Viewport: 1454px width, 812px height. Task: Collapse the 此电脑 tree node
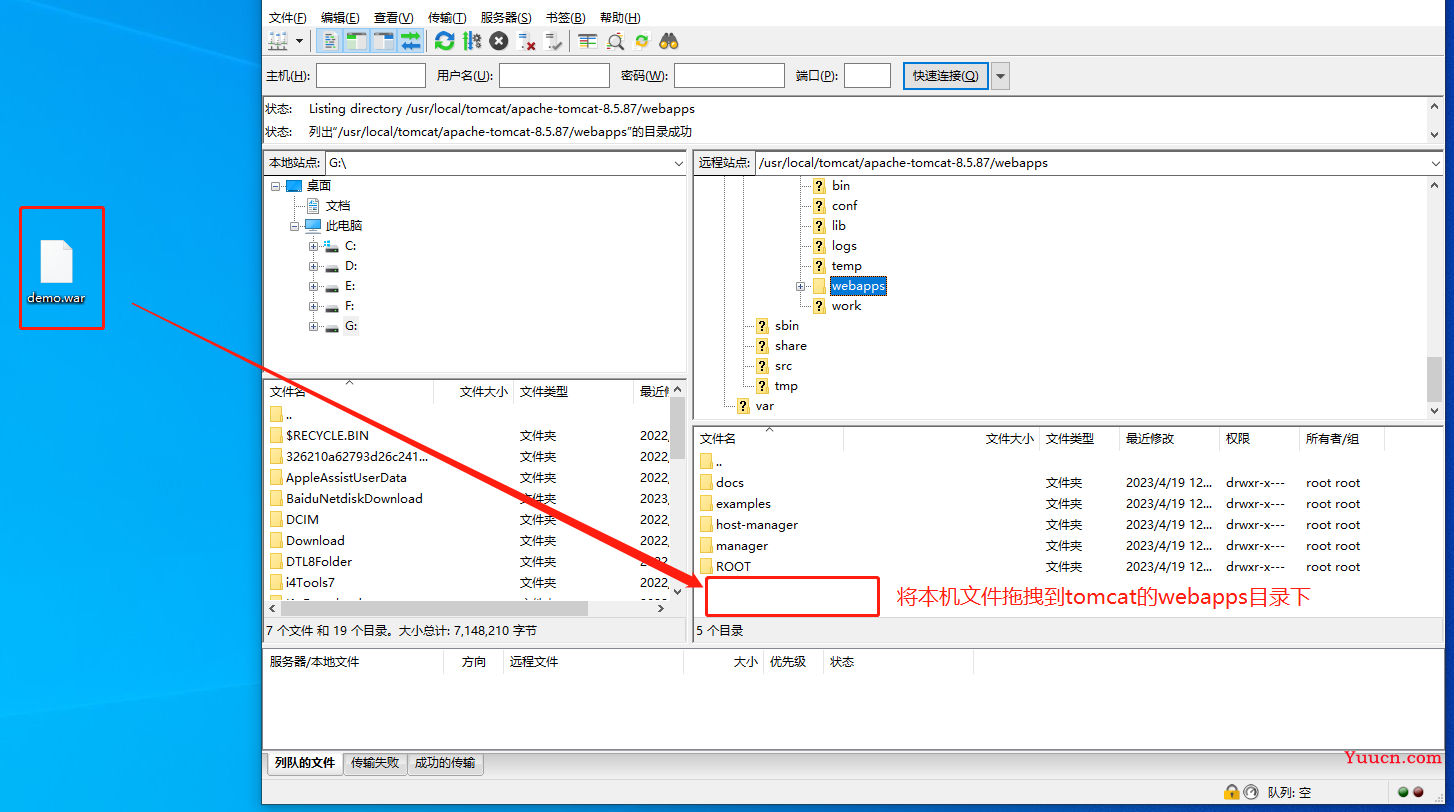coord(295,226)
